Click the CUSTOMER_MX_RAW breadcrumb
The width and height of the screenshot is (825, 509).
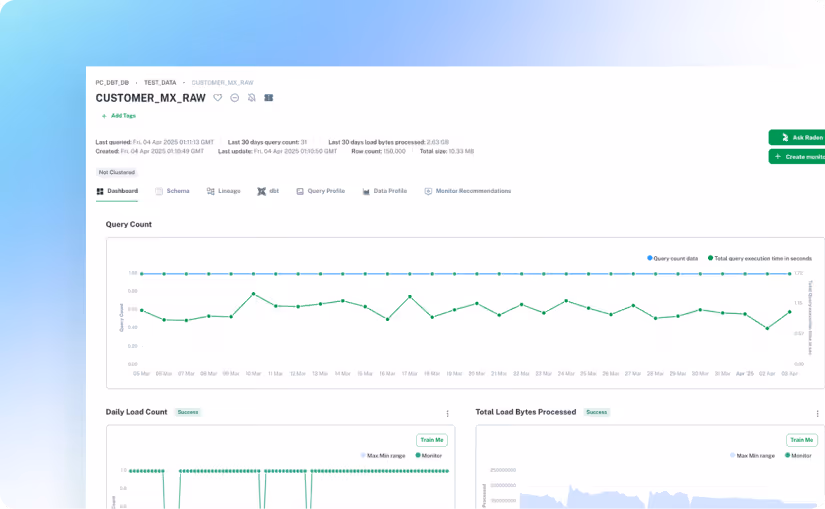click(222, 83)
